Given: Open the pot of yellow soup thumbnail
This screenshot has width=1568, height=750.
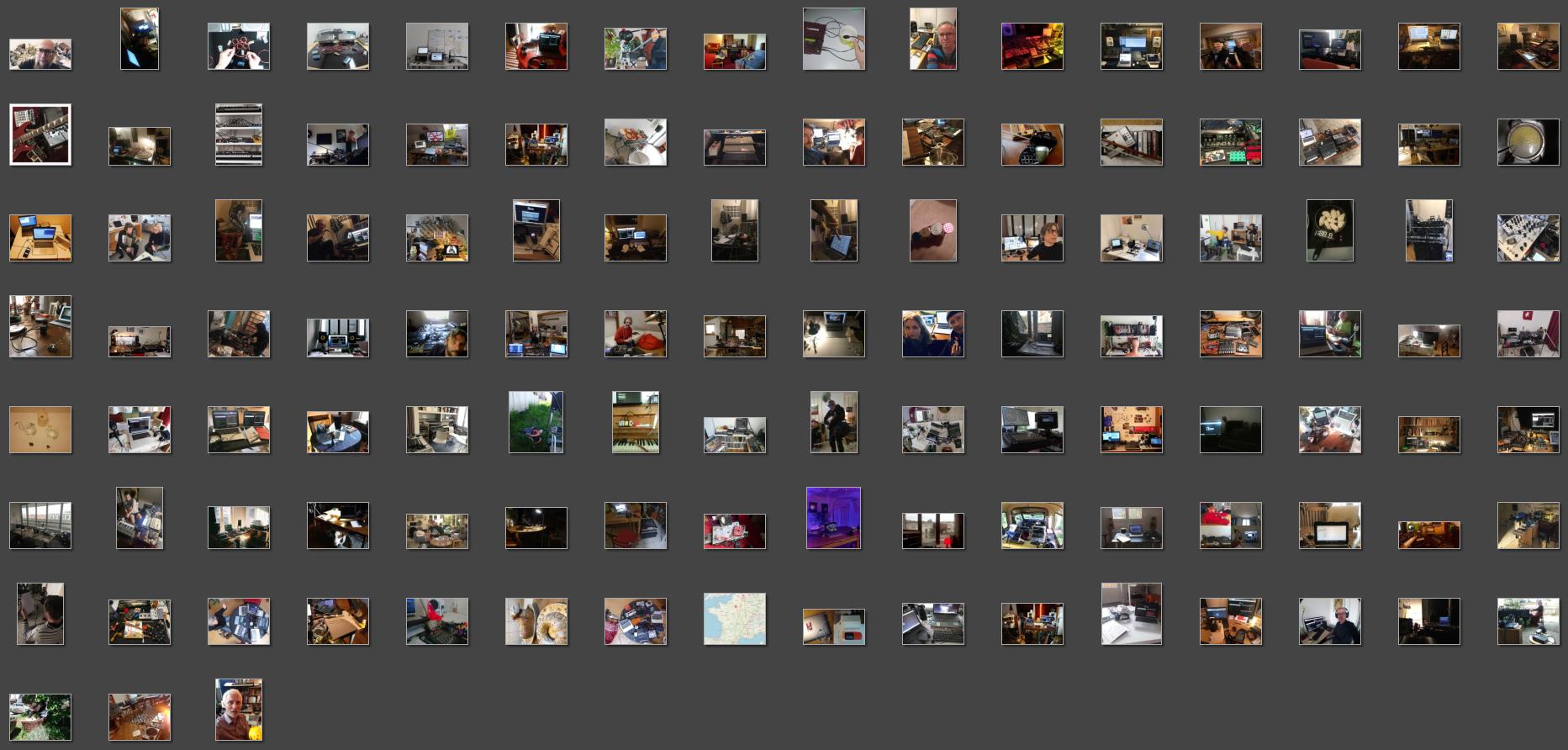Looking at the screenshot, I should pyautogui.click(x=1528, y=141).
